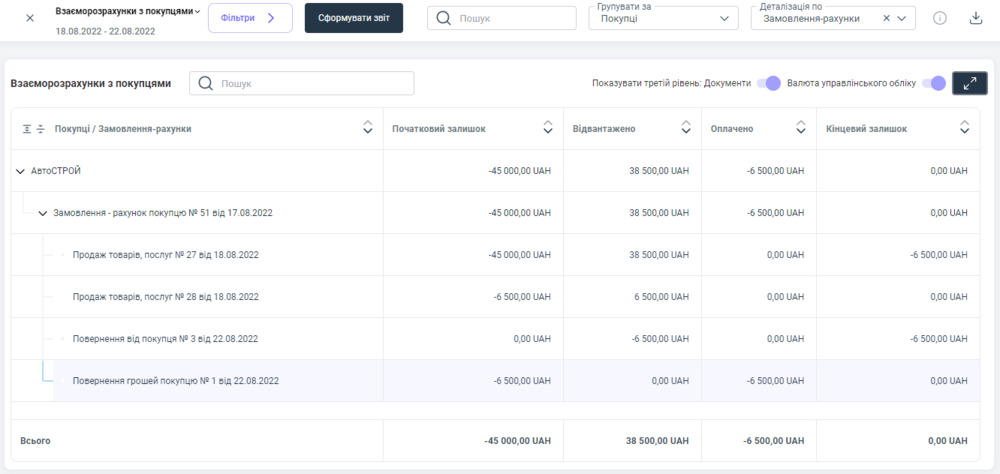
Task: Sort by Початковий залишок column
Action: pyautogui.click(x=547, y=128)
